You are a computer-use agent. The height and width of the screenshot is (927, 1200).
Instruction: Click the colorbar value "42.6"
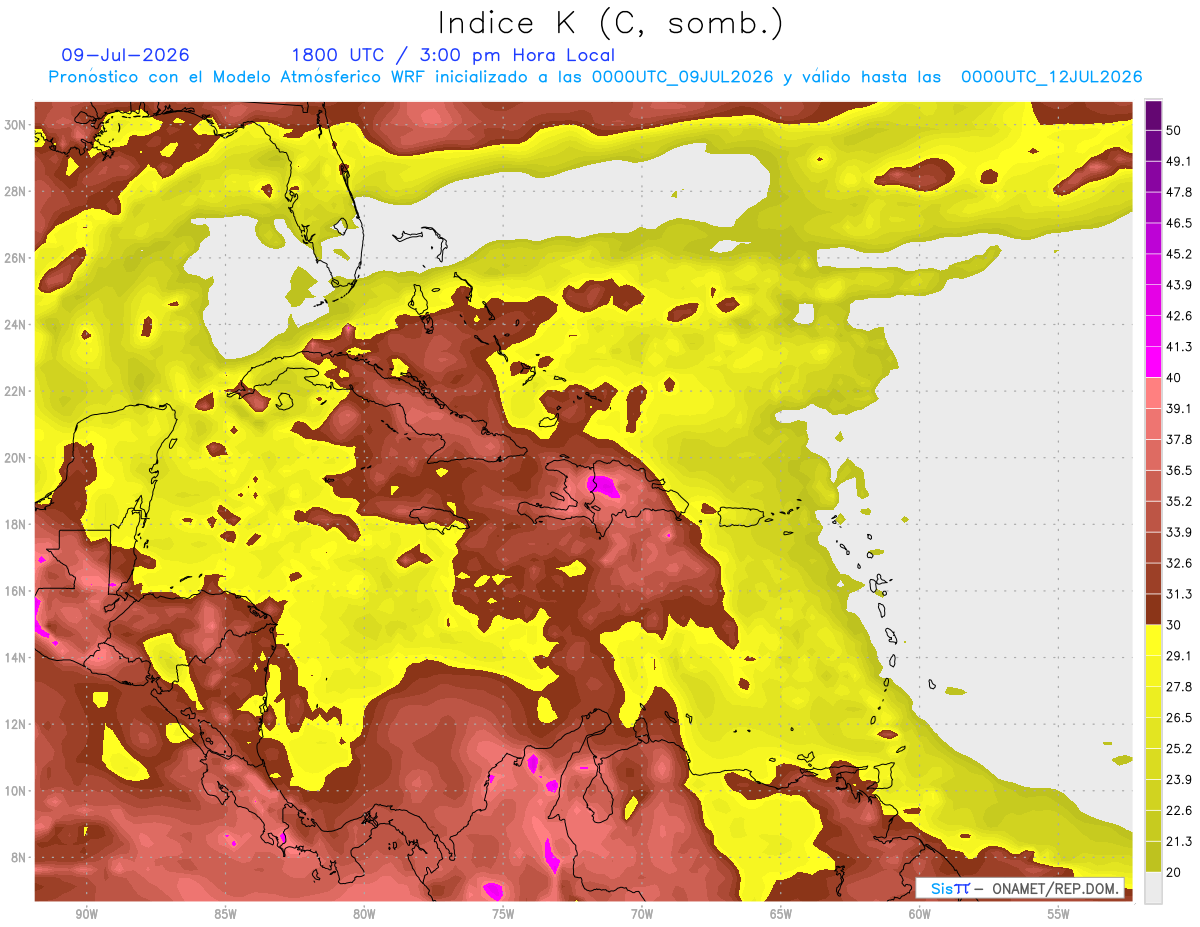coord(1179,316)
